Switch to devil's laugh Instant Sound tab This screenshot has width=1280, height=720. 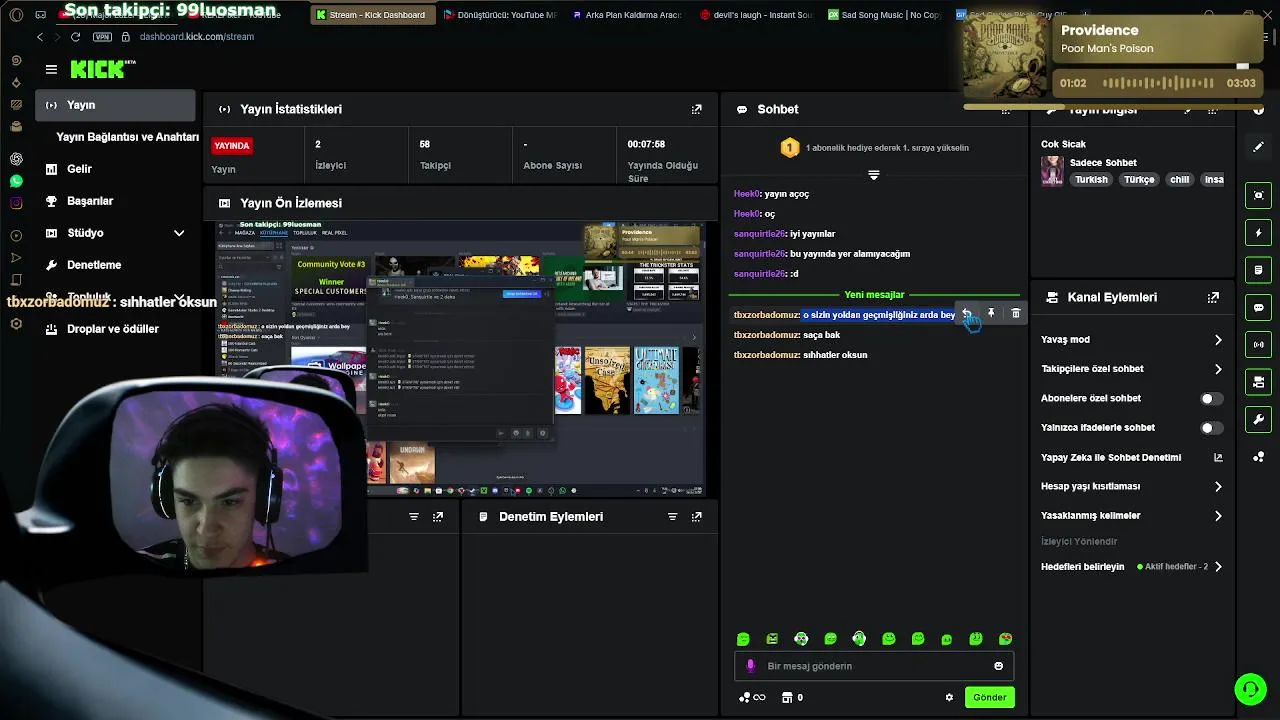(758, 15)
